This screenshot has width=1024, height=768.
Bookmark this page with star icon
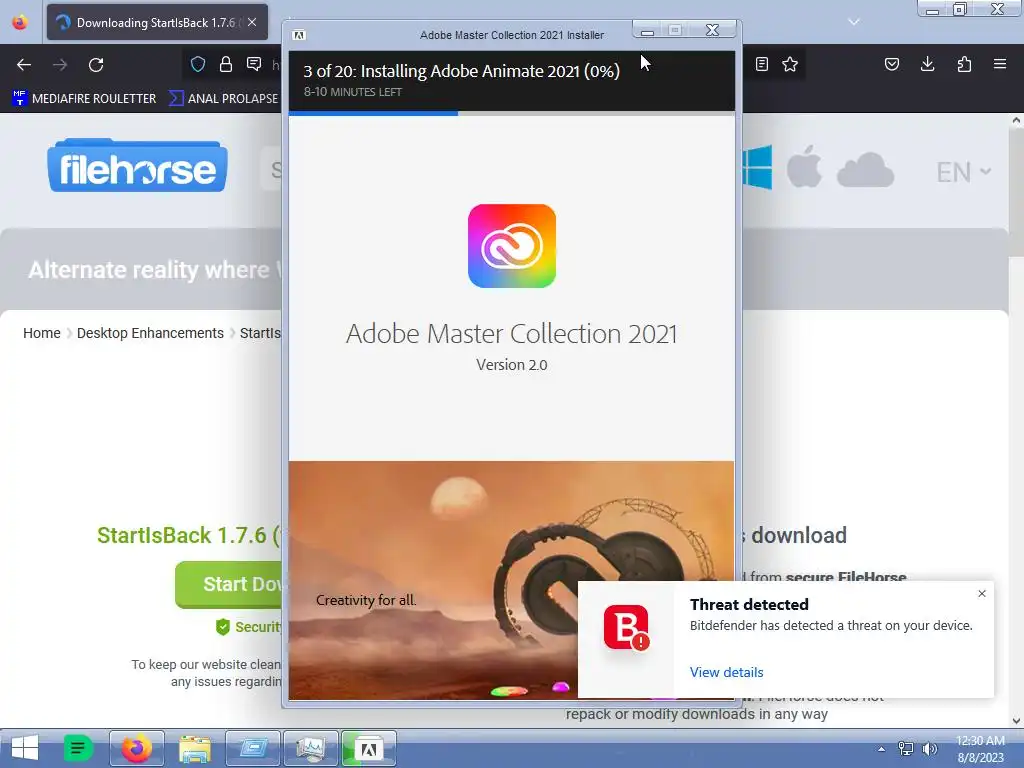point(790,64)
